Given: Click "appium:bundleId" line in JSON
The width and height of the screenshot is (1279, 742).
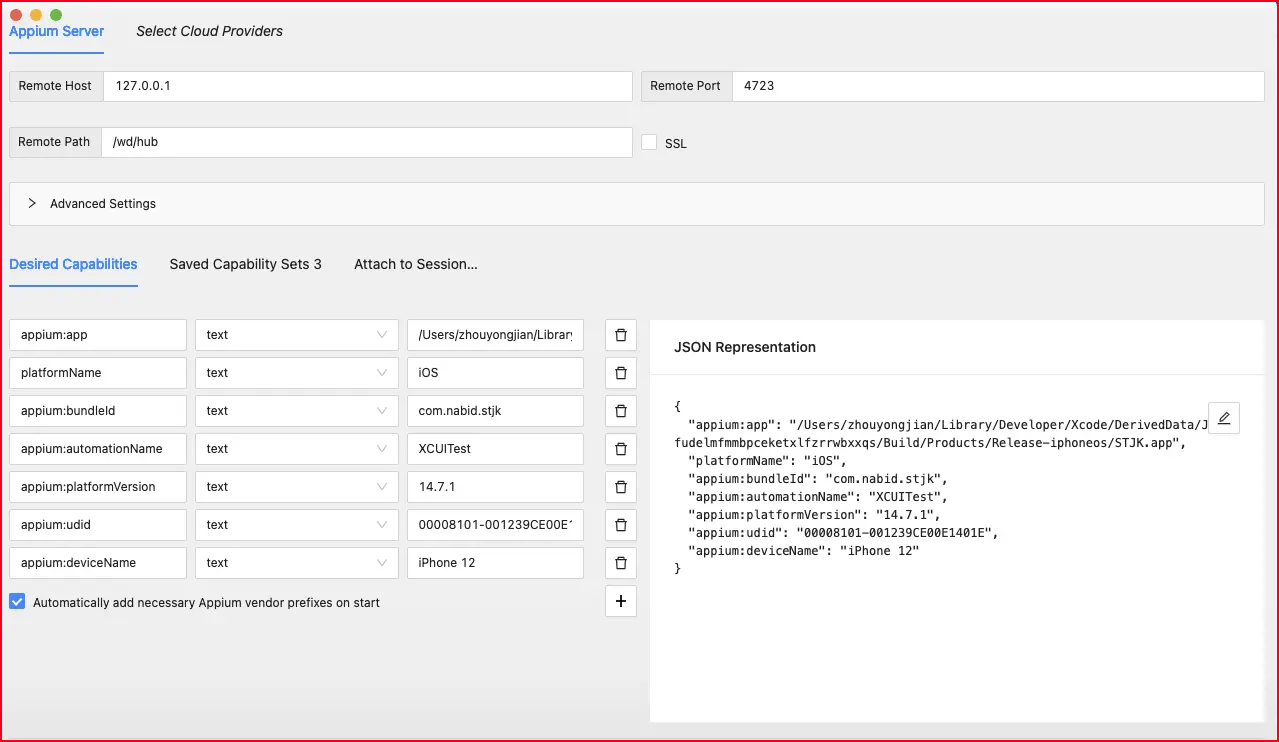Looking at the screenshot, I should pos(818,479).
